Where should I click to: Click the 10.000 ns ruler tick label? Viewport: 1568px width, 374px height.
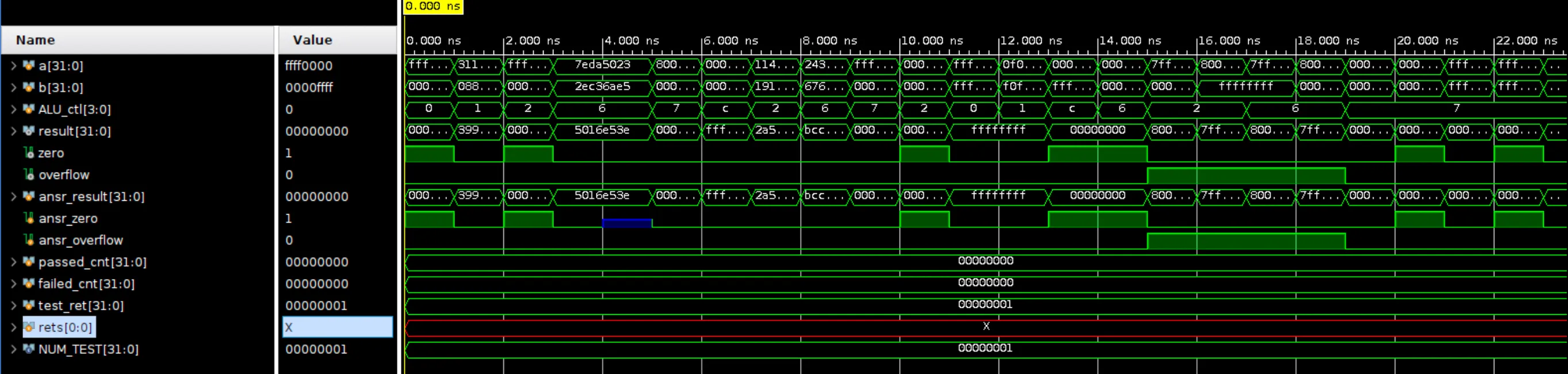coord(932,41)
